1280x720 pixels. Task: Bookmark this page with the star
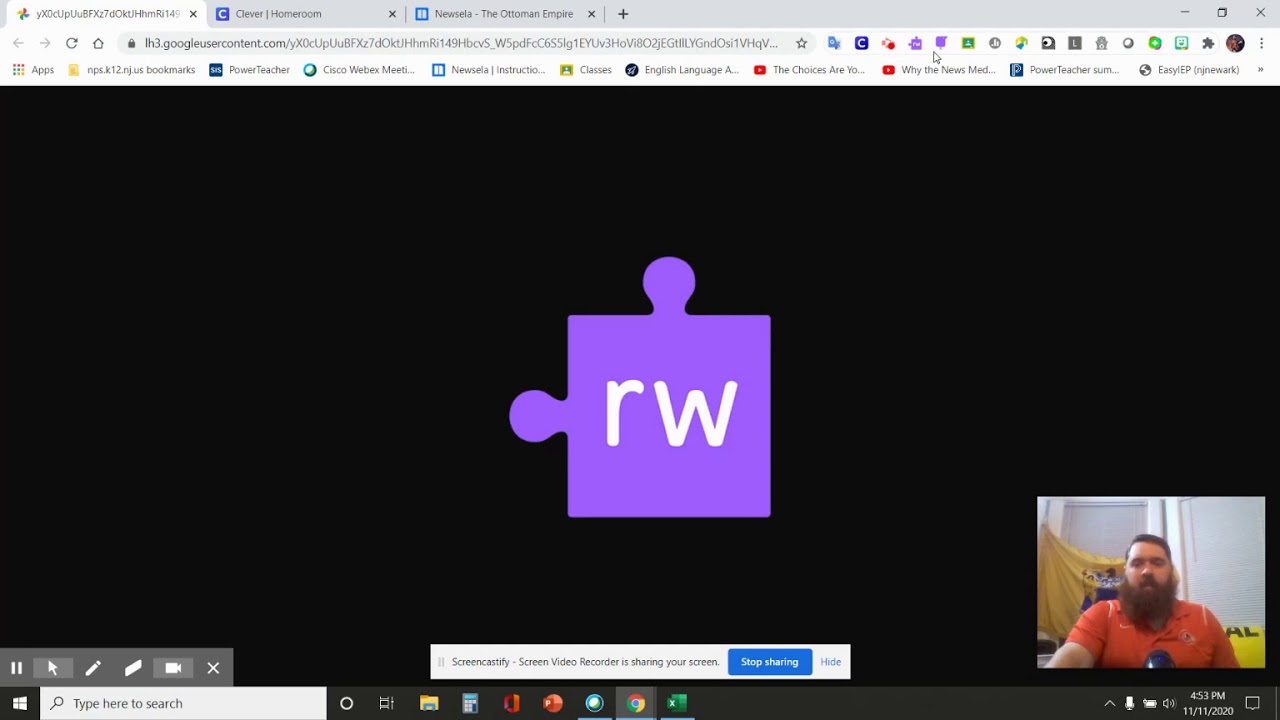801,43
